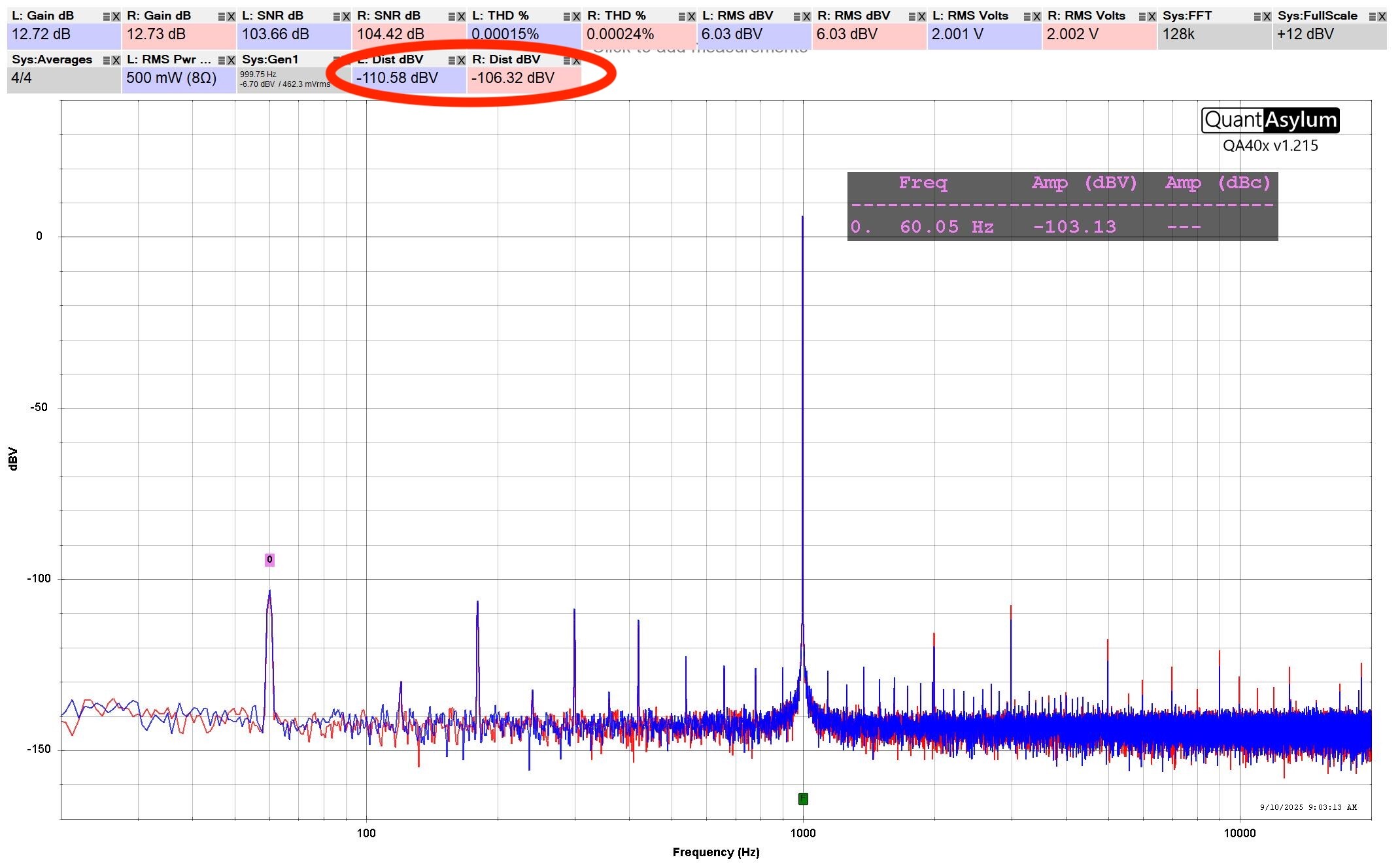Click the Sys:FFT 128k value

[x=1178, y=35]
